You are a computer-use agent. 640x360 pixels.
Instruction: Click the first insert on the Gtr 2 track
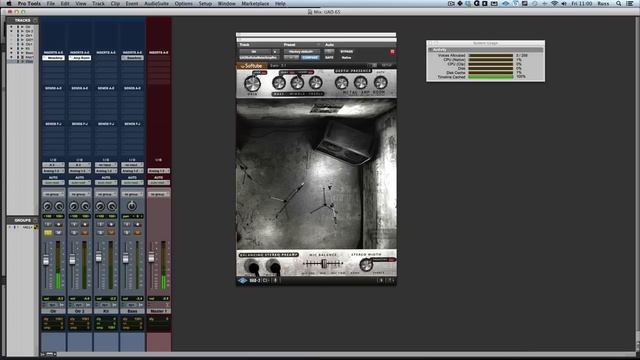click(x=80, y=58)
